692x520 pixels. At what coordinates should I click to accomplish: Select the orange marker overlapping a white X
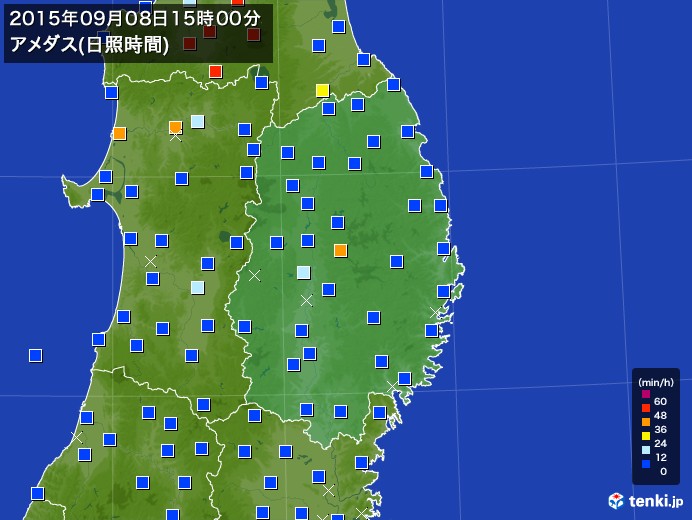click(x=176, y=127)
